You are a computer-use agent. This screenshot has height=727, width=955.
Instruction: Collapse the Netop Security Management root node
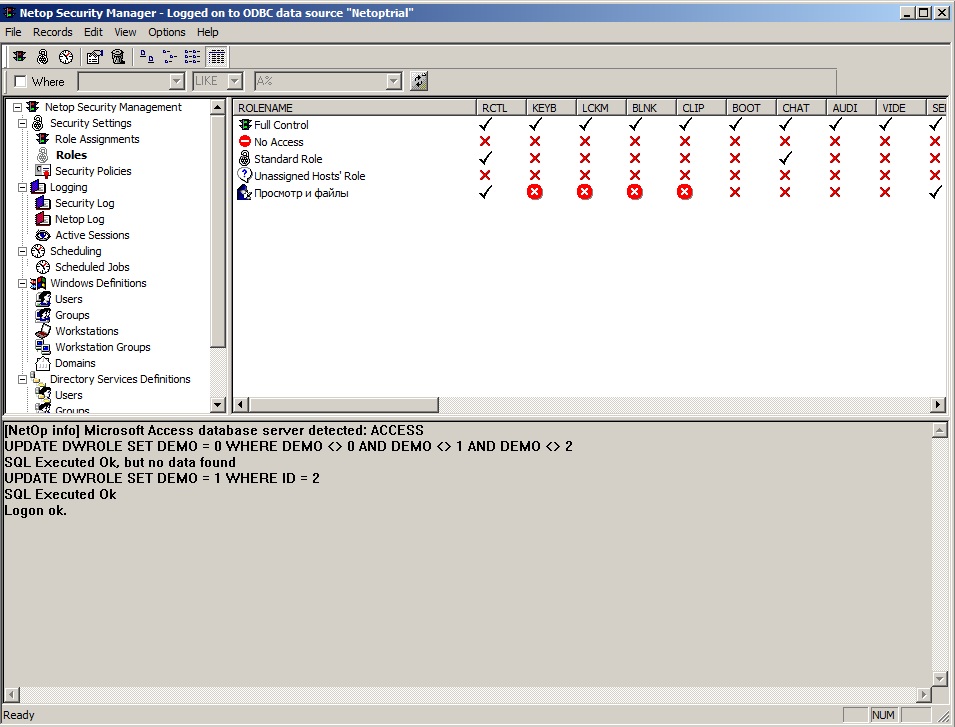(x=18, y=107)
